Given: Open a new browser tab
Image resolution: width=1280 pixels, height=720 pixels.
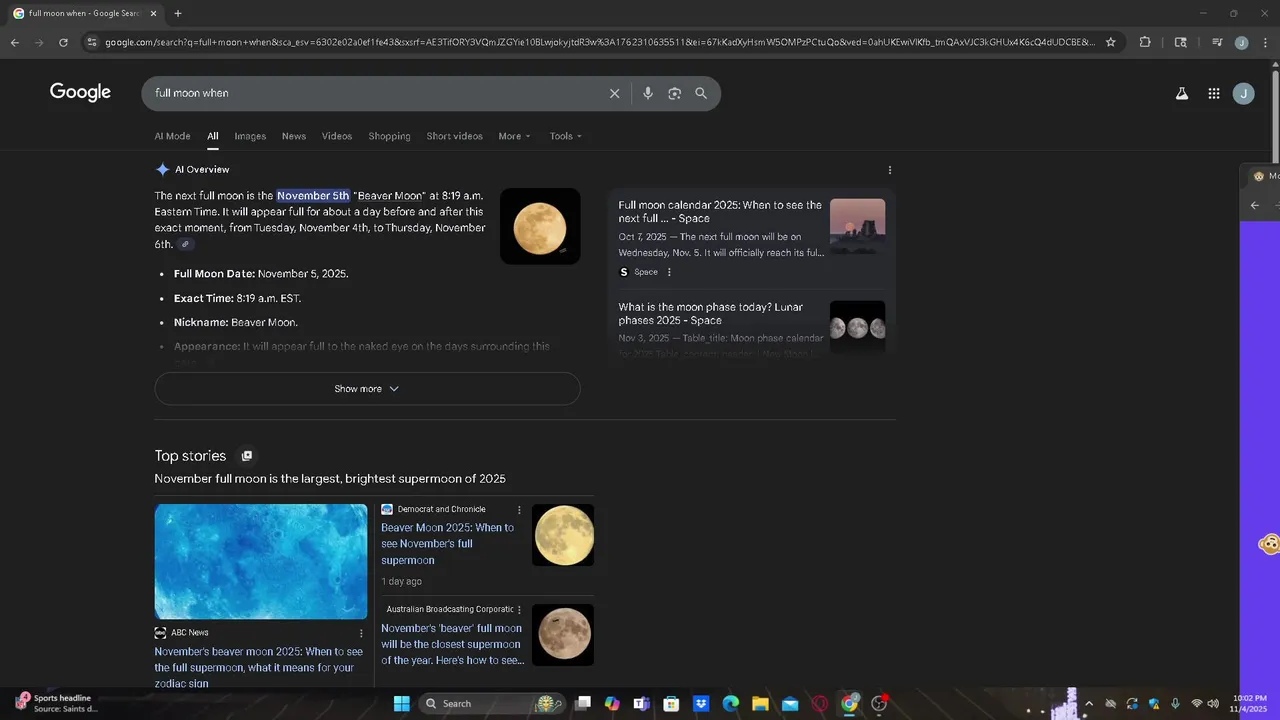Looking at the screenshot, I should click(x=178, y=13).
